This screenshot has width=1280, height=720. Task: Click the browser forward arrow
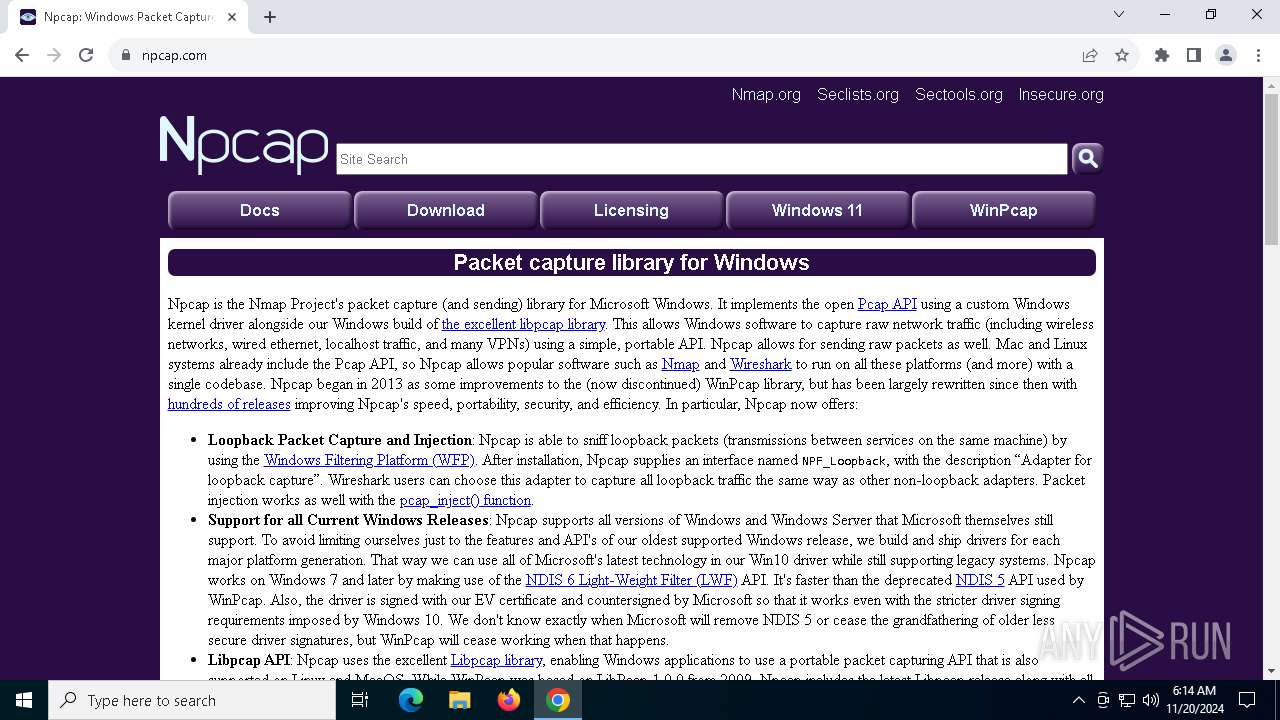tap(54, 55)
